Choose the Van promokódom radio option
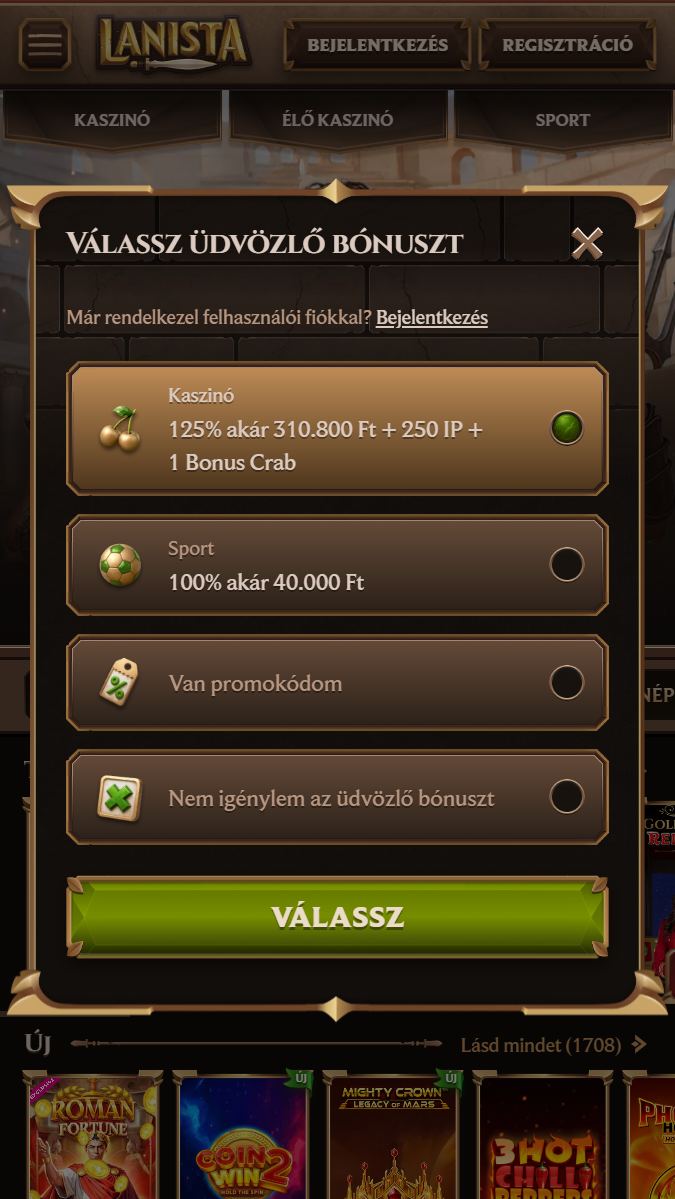The width and height of the screenshot is (675, 1199). point(566,682)
